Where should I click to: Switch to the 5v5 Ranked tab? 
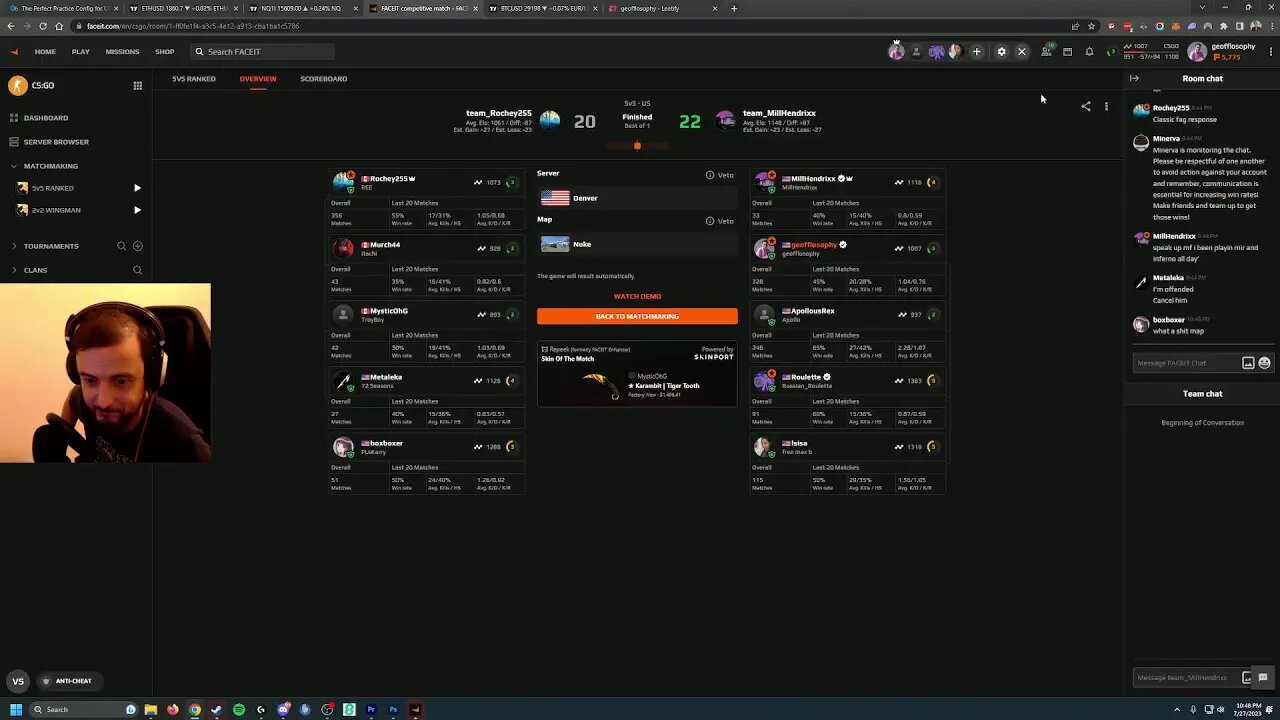[194, 78]
